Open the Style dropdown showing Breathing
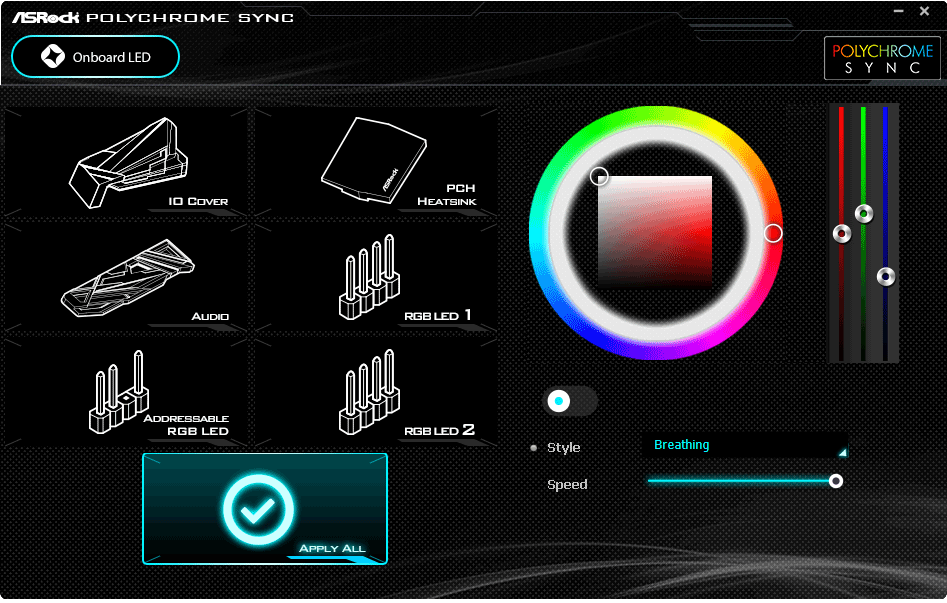The height and width of the screenshot is (603, 947). [x=747, y=445]
